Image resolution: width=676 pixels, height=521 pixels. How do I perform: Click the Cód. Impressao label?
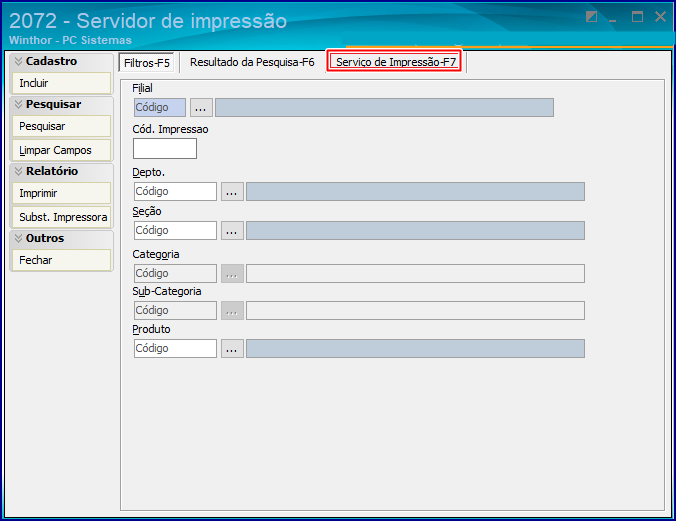(x=170, y=129)
